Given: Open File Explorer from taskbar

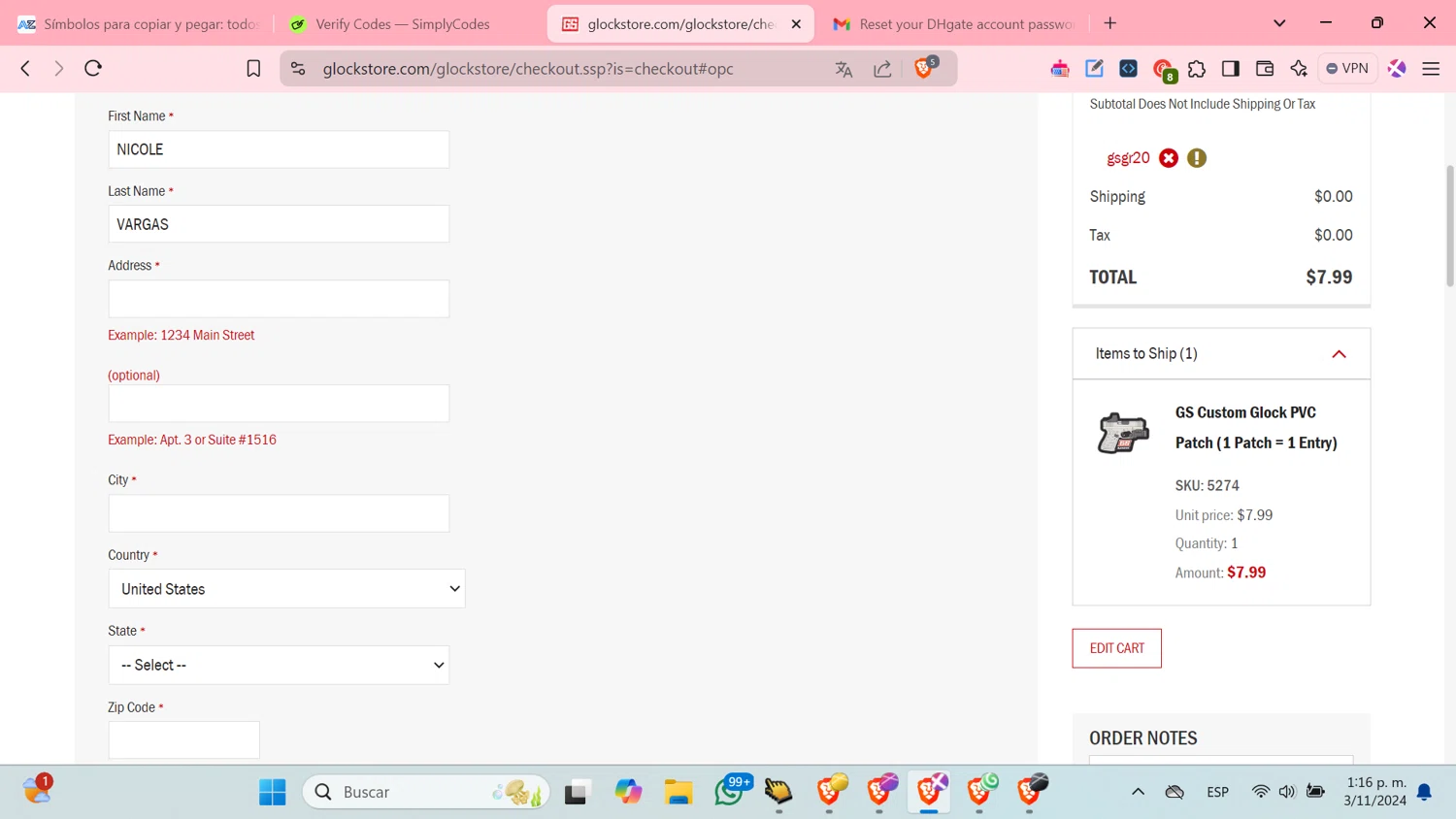Looking at the screenshot, I should (678, 792).
